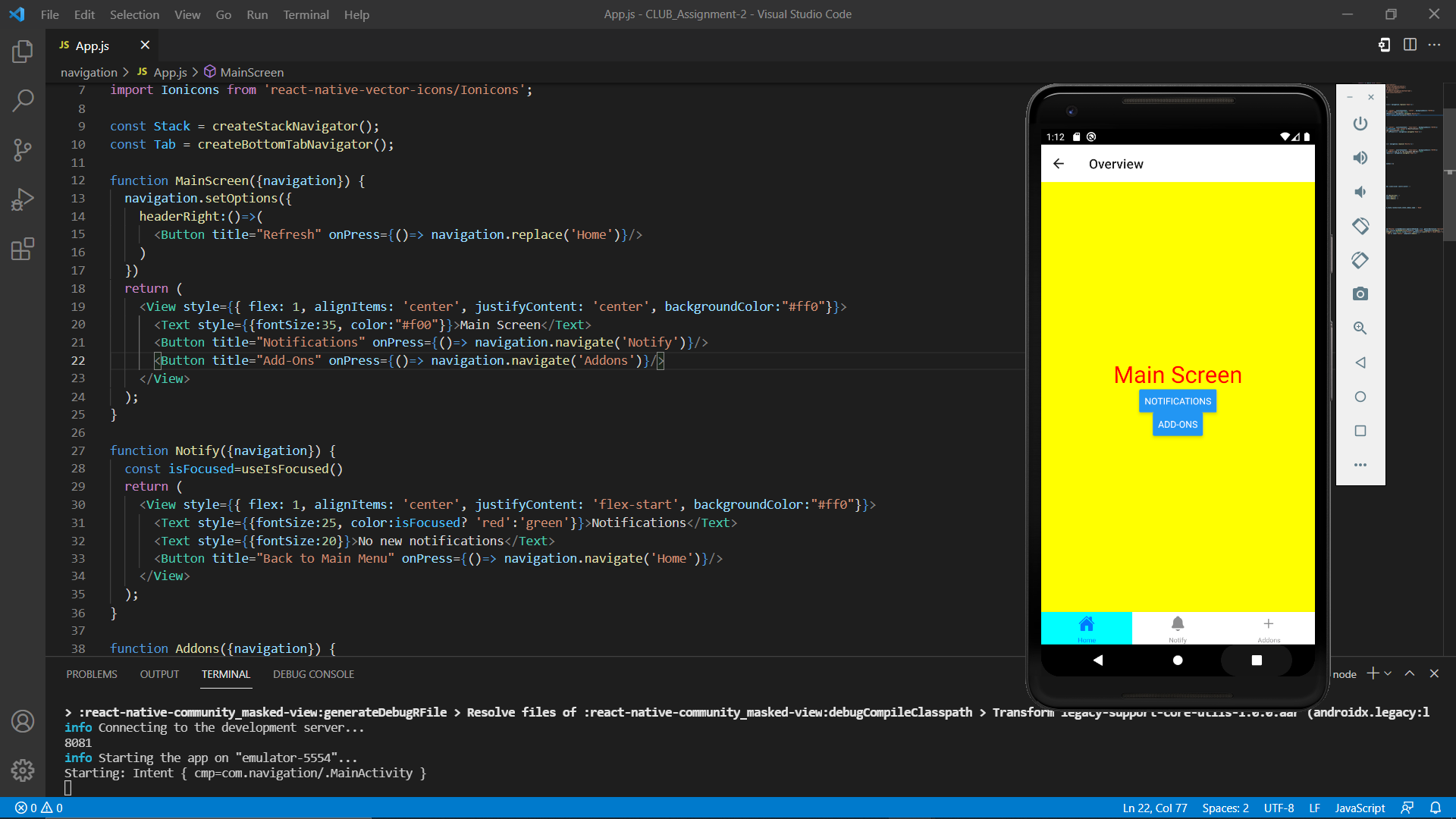
Task: Open the terminal profile dropdown next to plus
Action: tap(1388, 673)
